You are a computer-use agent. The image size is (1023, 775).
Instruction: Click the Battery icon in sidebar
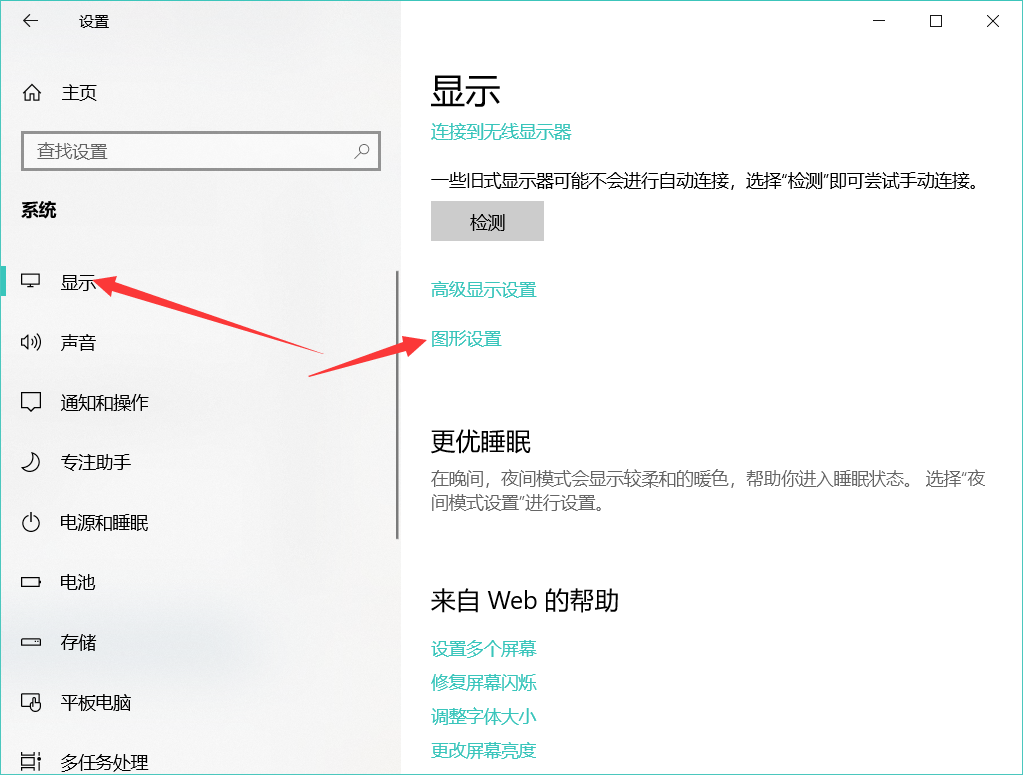(x=31, y=582)
